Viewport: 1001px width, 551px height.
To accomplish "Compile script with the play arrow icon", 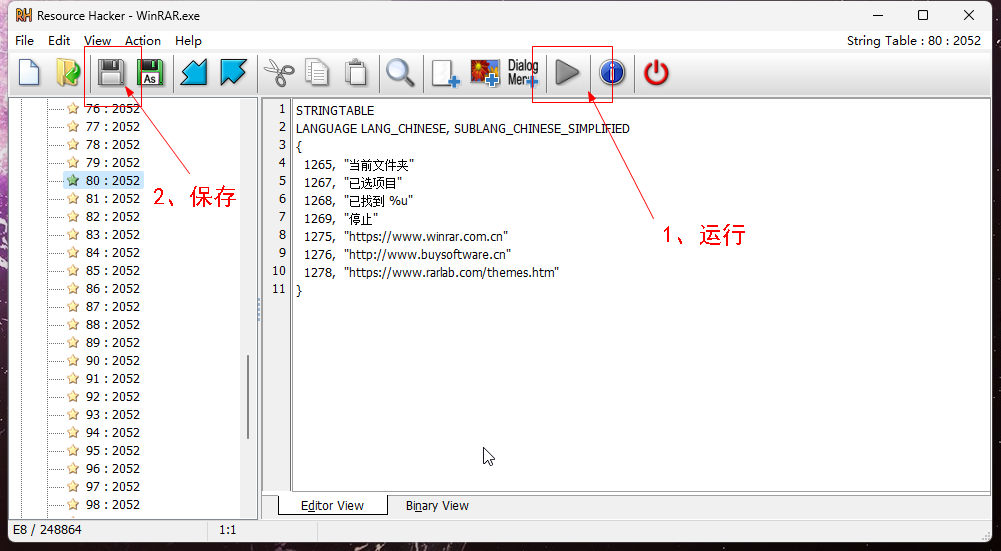I will pos(567,72).
